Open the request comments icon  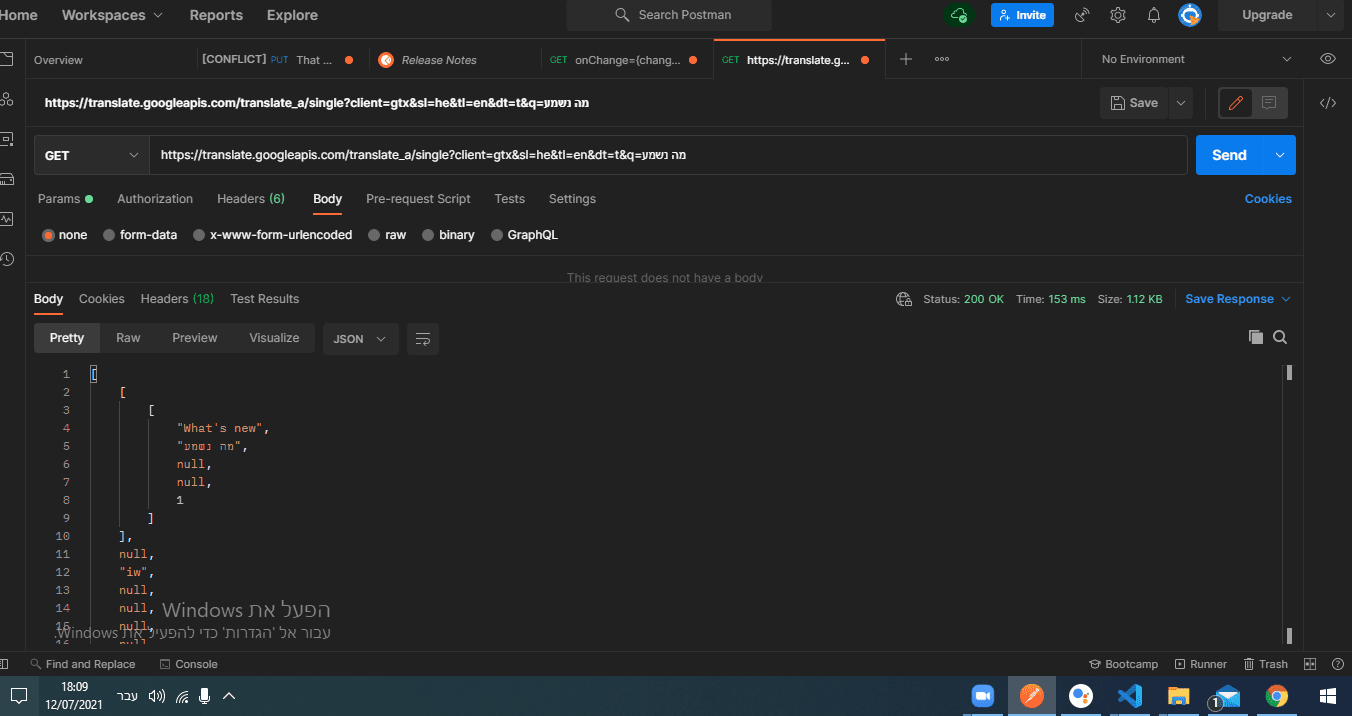coord(1269,103)
